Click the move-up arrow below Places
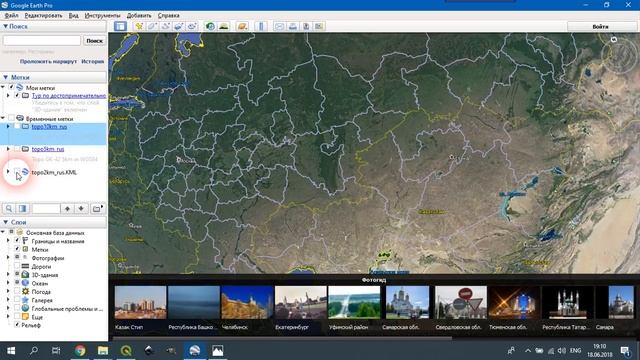 click(x=67, y=209)
